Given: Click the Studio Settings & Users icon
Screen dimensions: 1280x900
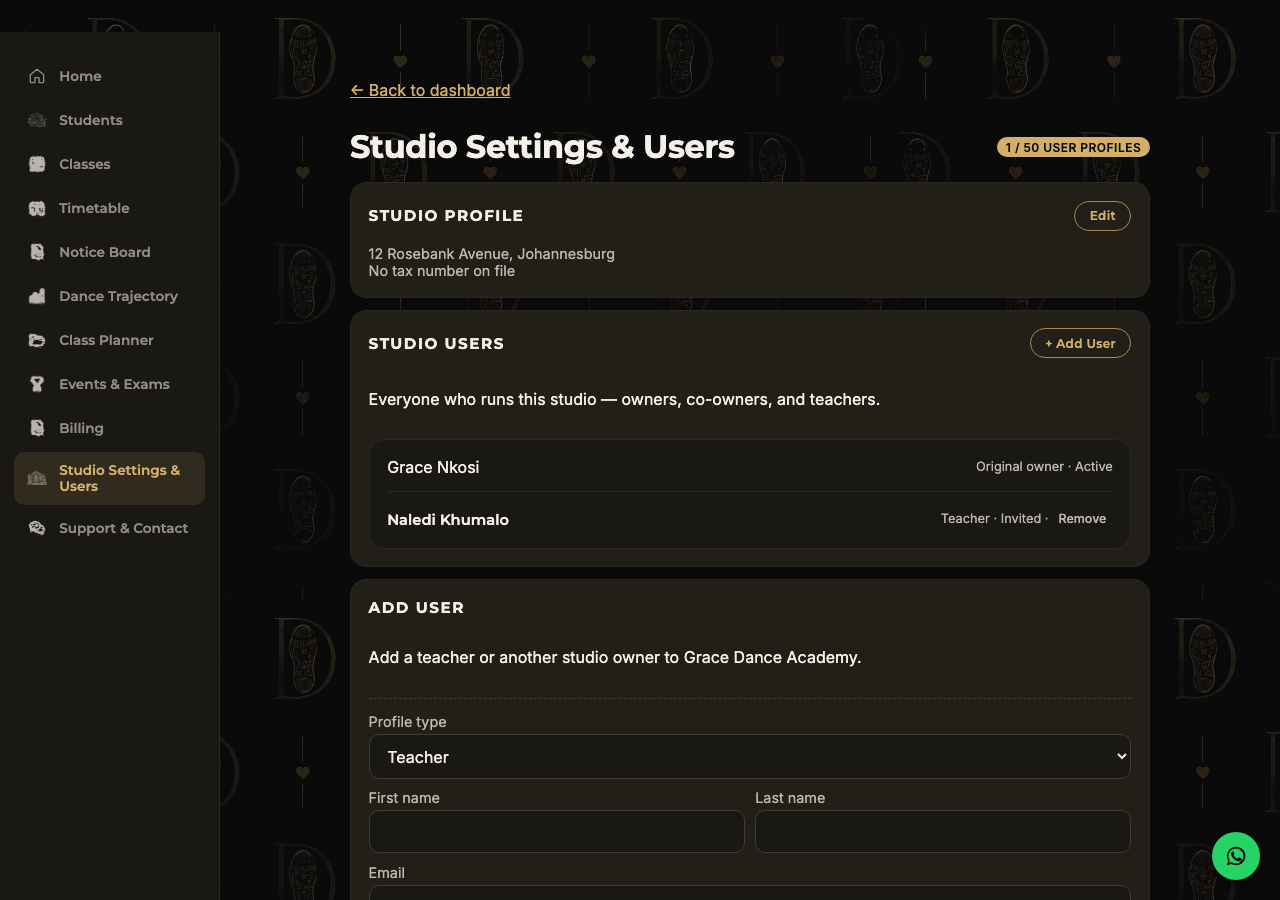Looking at the screenshot, I should click(37, 478).
